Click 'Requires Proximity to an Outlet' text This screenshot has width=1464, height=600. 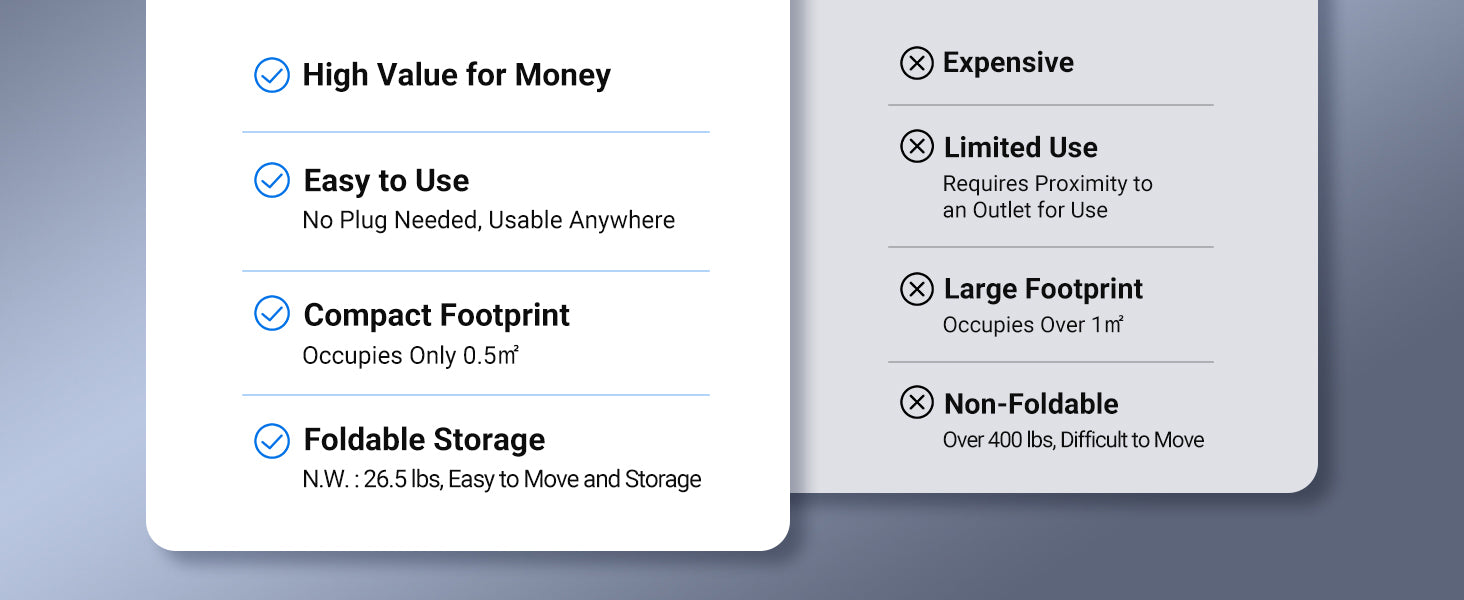pos(1047,197)
